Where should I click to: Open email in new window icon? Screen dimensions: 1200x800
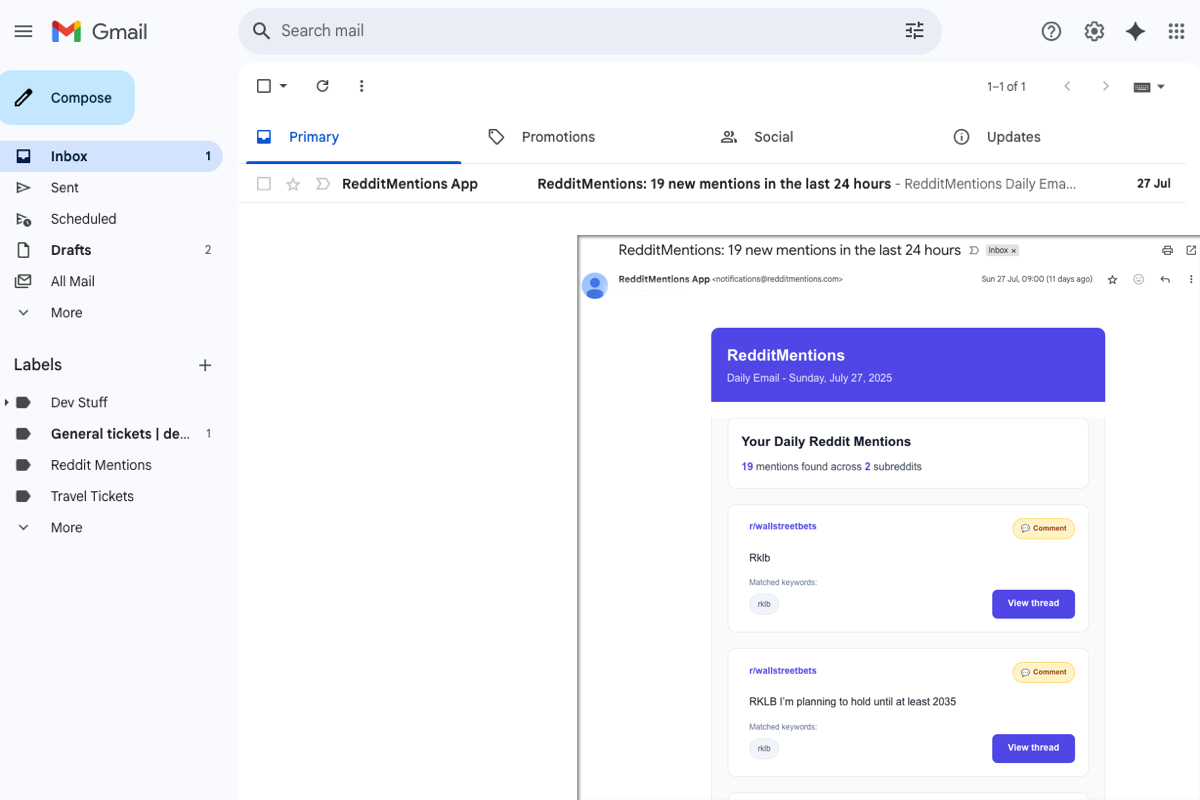tap(1191, 250)
